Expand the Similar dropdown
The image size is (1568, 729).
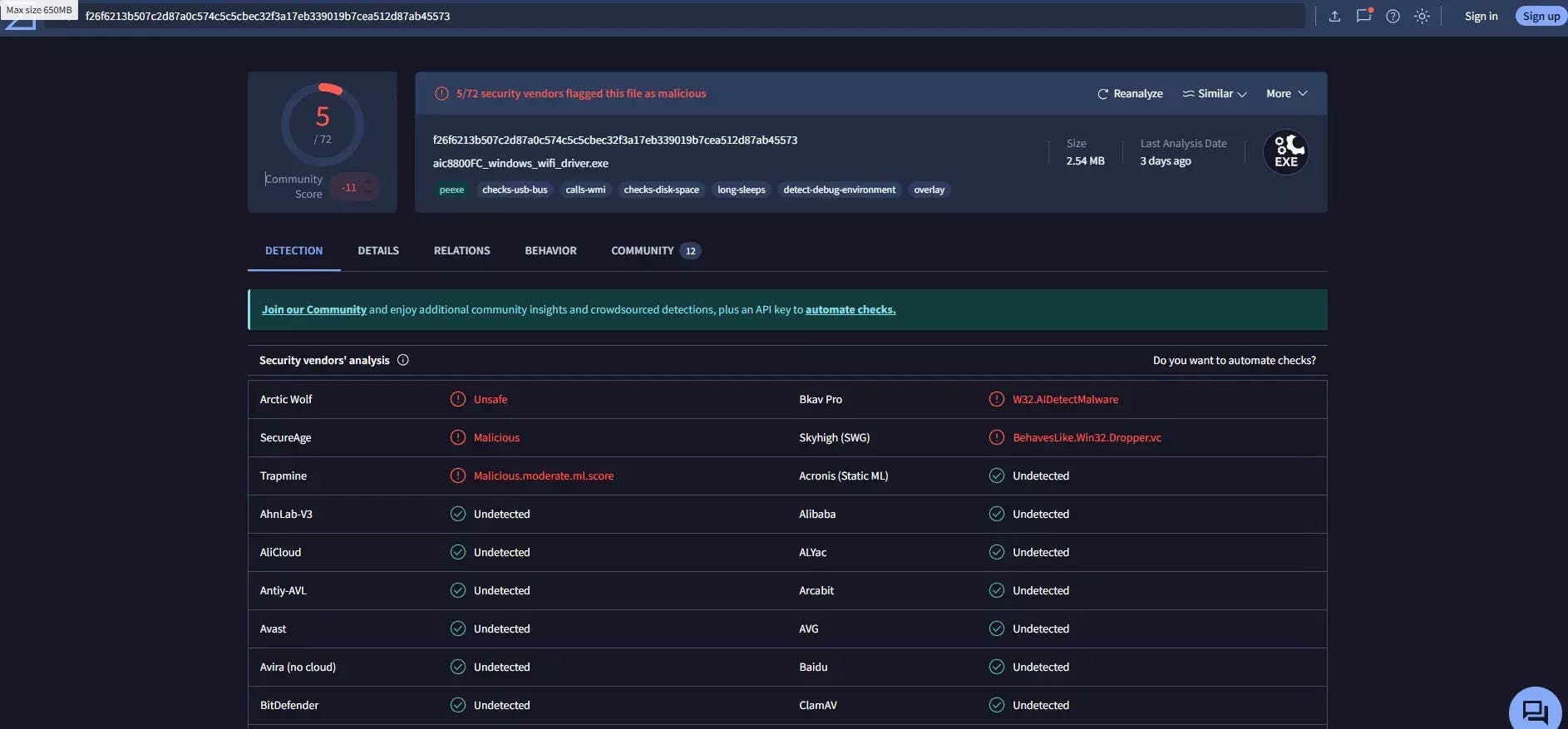coord(1215,94)
